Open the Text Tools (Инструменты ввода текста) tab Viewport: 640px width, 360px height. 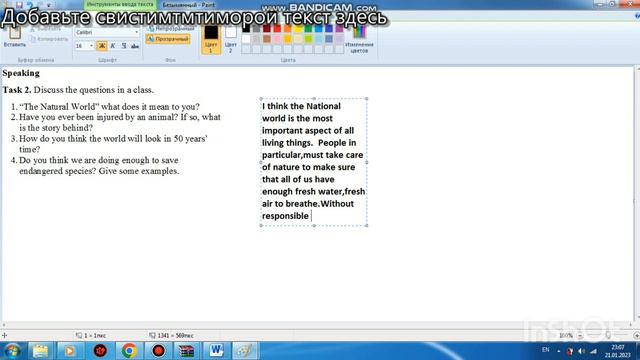(120, 4)
